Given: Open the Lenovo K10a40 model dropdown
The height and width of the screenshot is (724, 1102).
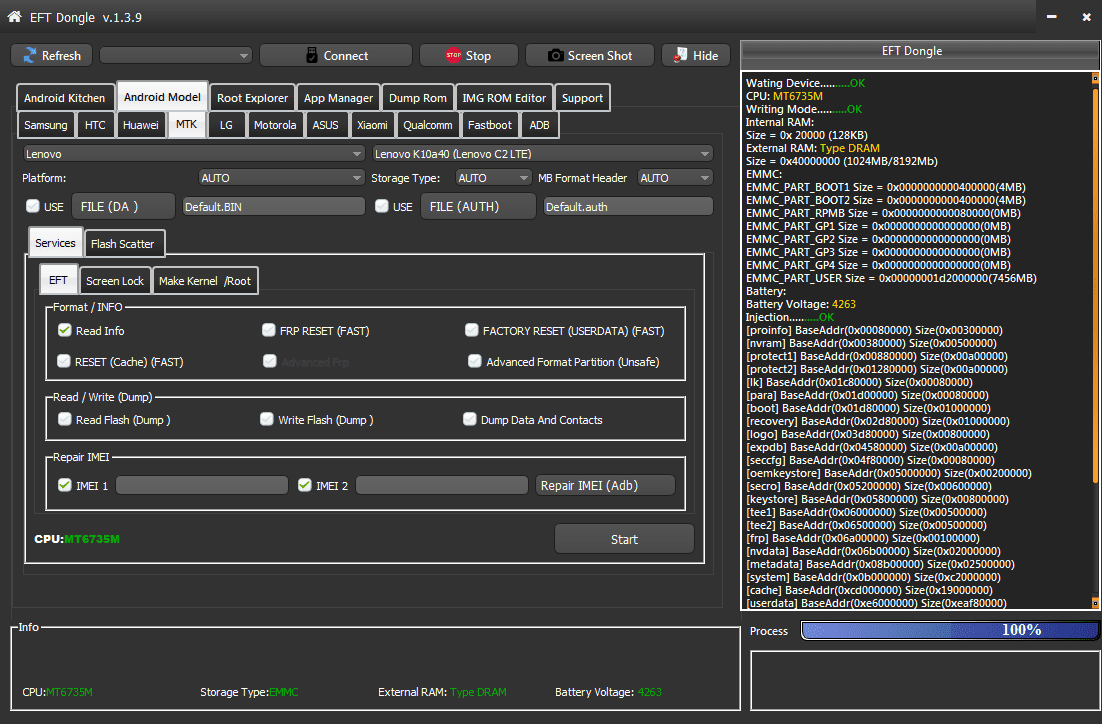Looking at the screenshot, I should tap(542, 153).
